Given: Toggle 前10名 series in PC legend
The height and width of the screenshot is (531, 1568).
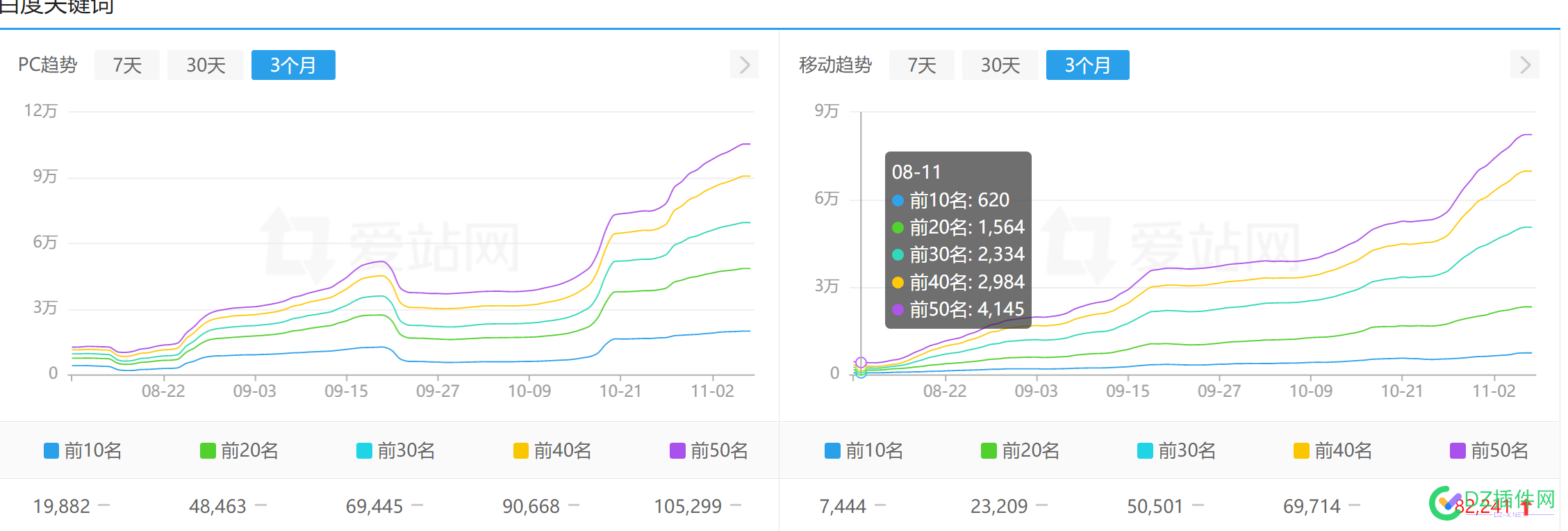Looking at the screenshot, I should (x=83, y=451).
